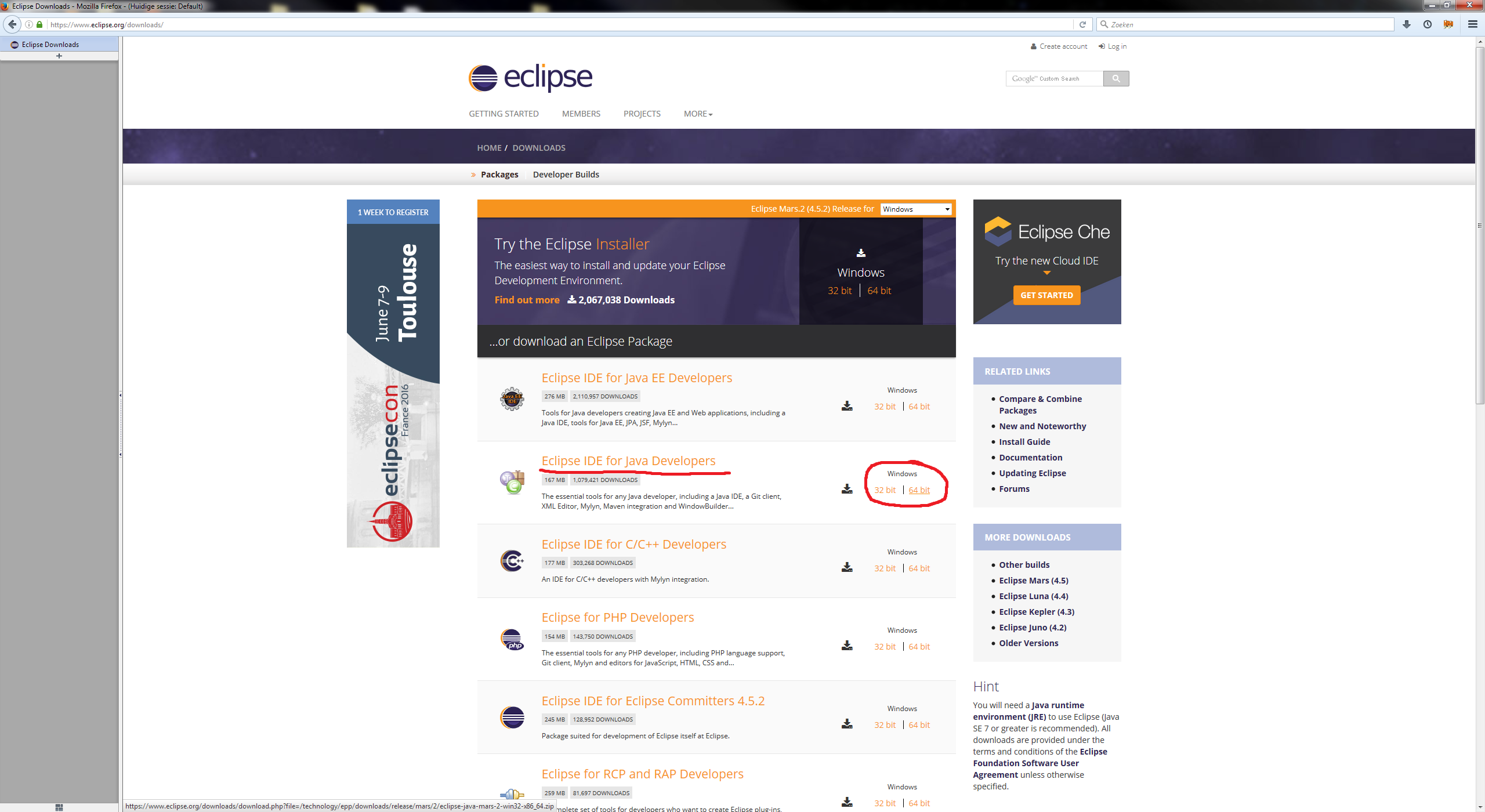Click the Firefox page reload icon
Viewport: 1485px width, 812px height.
click(x=1082, y=24)
